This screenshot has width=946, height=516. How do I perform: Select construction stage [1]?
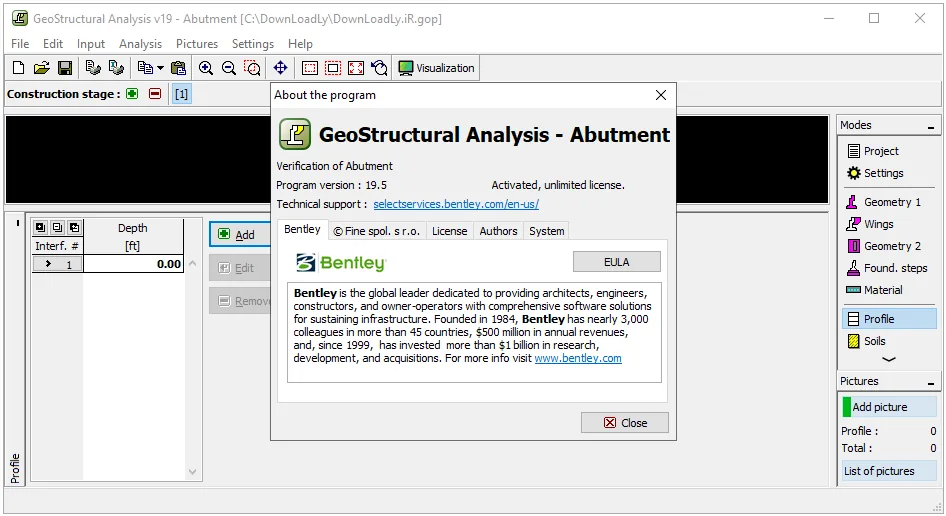pos(182,94)
